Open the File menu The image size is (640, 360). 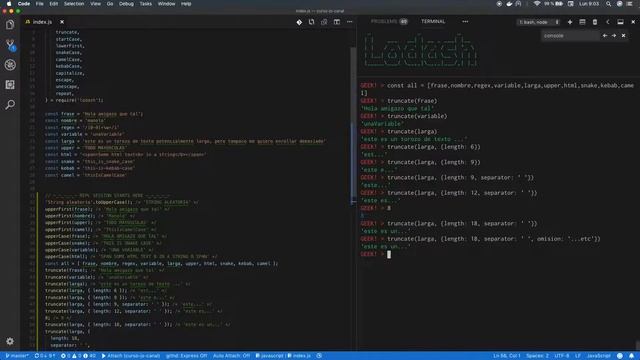tap(40, 4)
